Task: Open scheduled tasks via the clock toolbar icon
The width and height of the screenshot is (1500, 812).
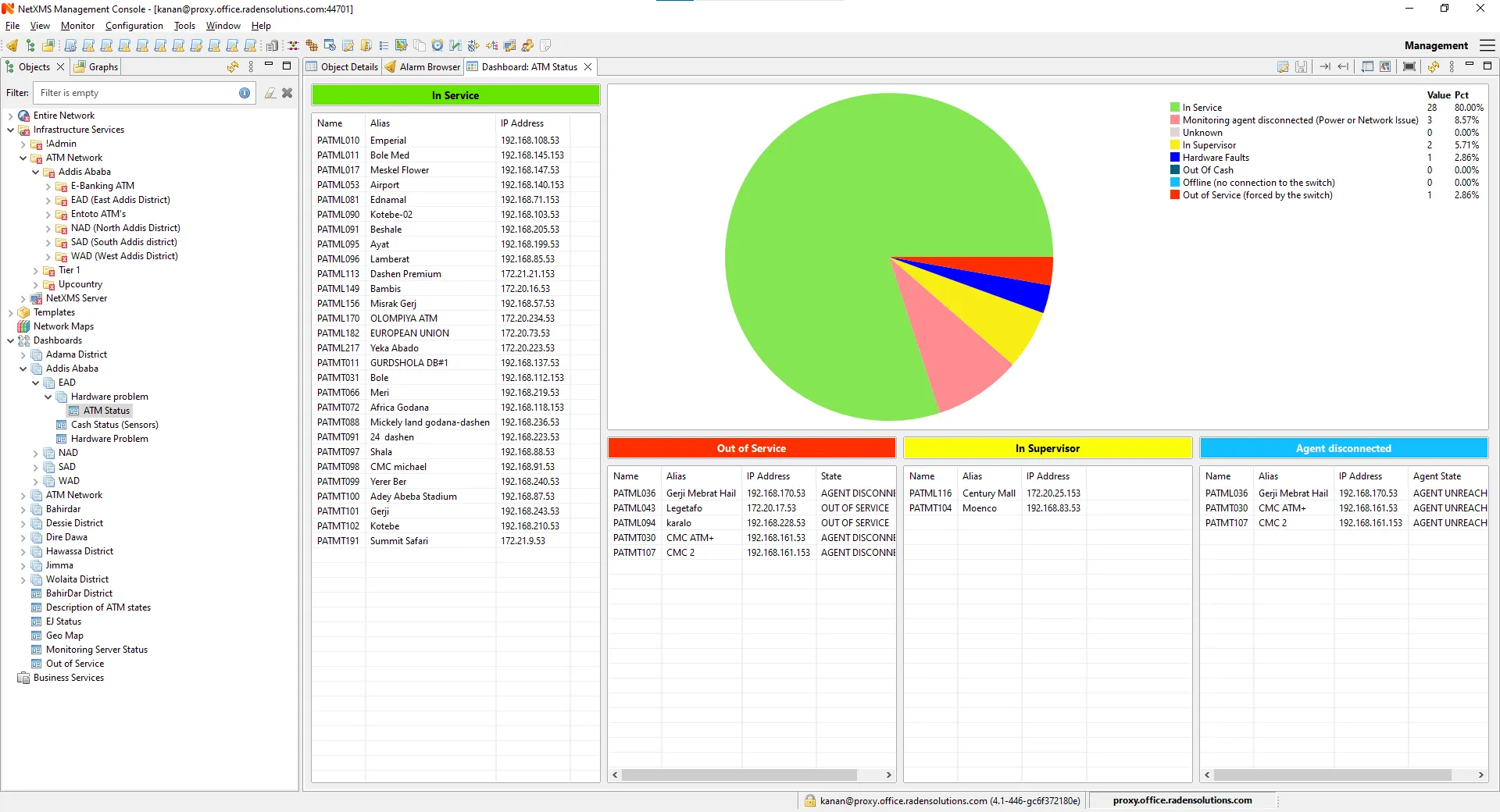Action: click(437, 45)
